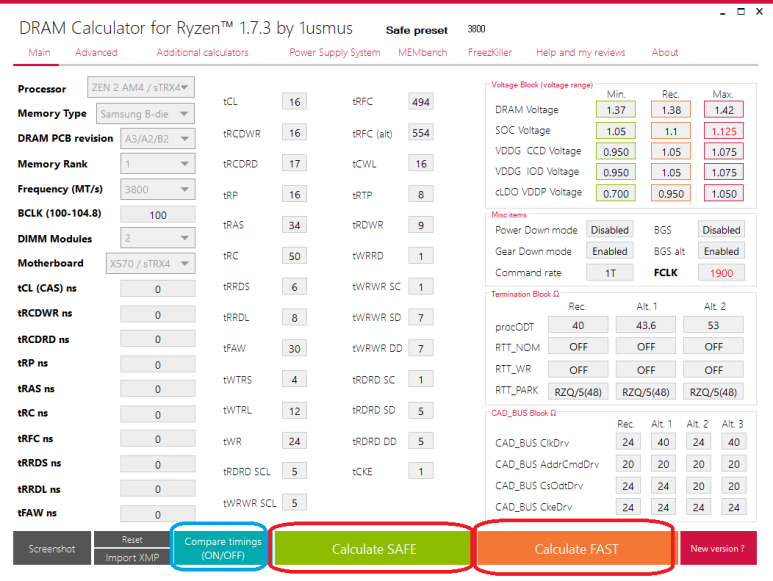
Task: Click the tRCDRD ns input field
Action: pos(158,339)
